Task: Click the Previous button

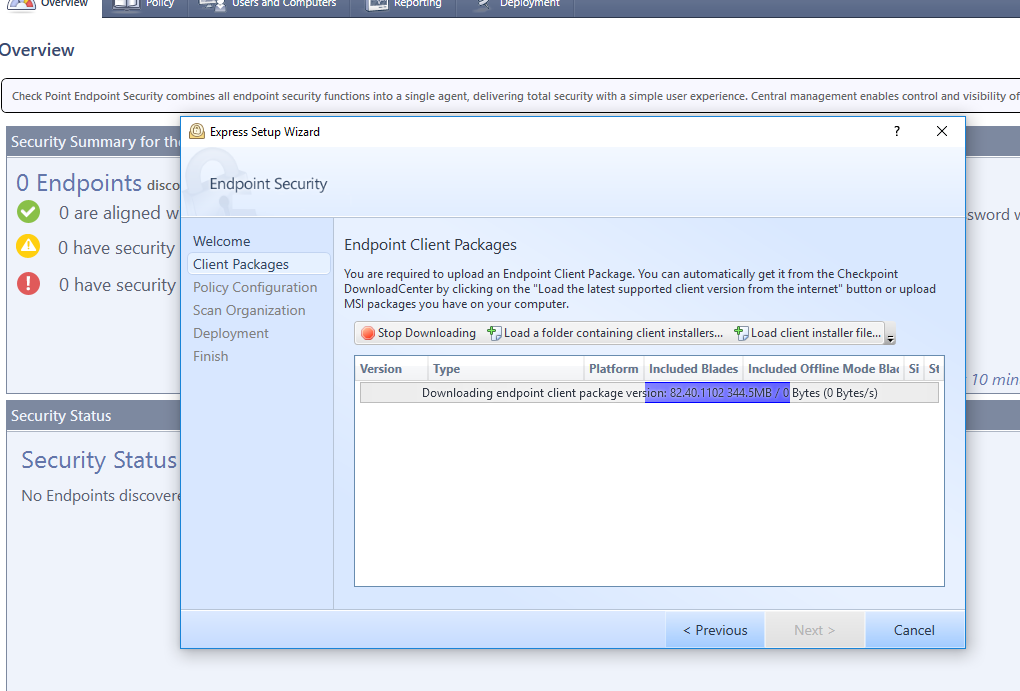Action: click(714, 630)
